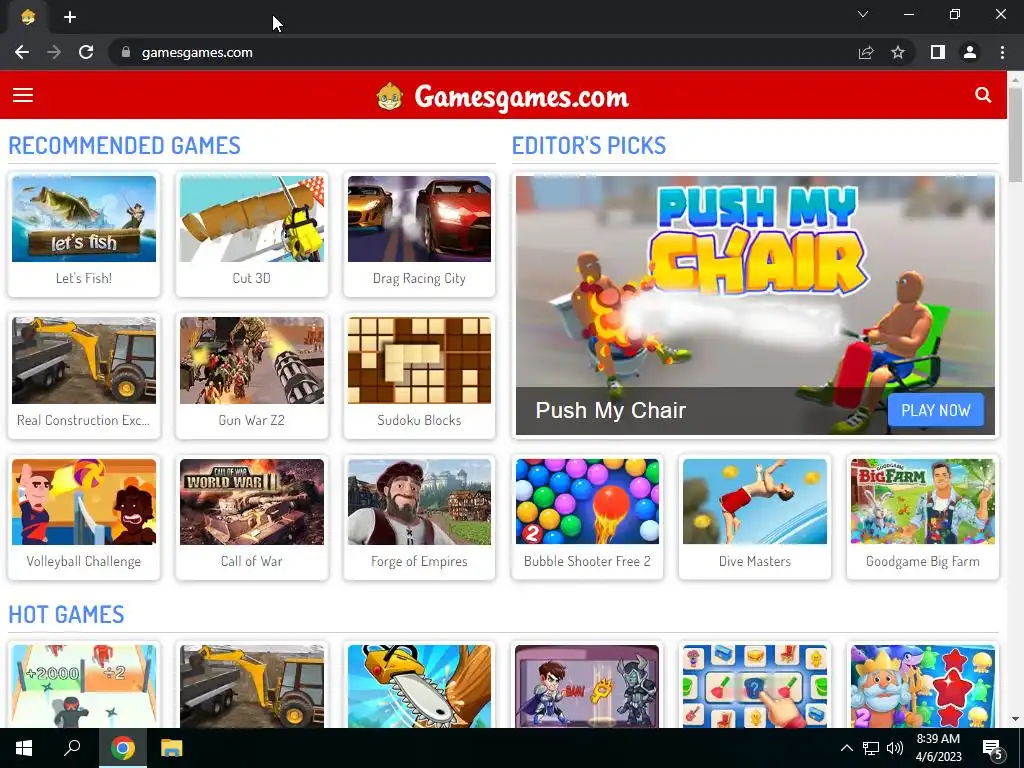
Task: Open the Dive Masters thumbnail
Action: coord(755,502)
